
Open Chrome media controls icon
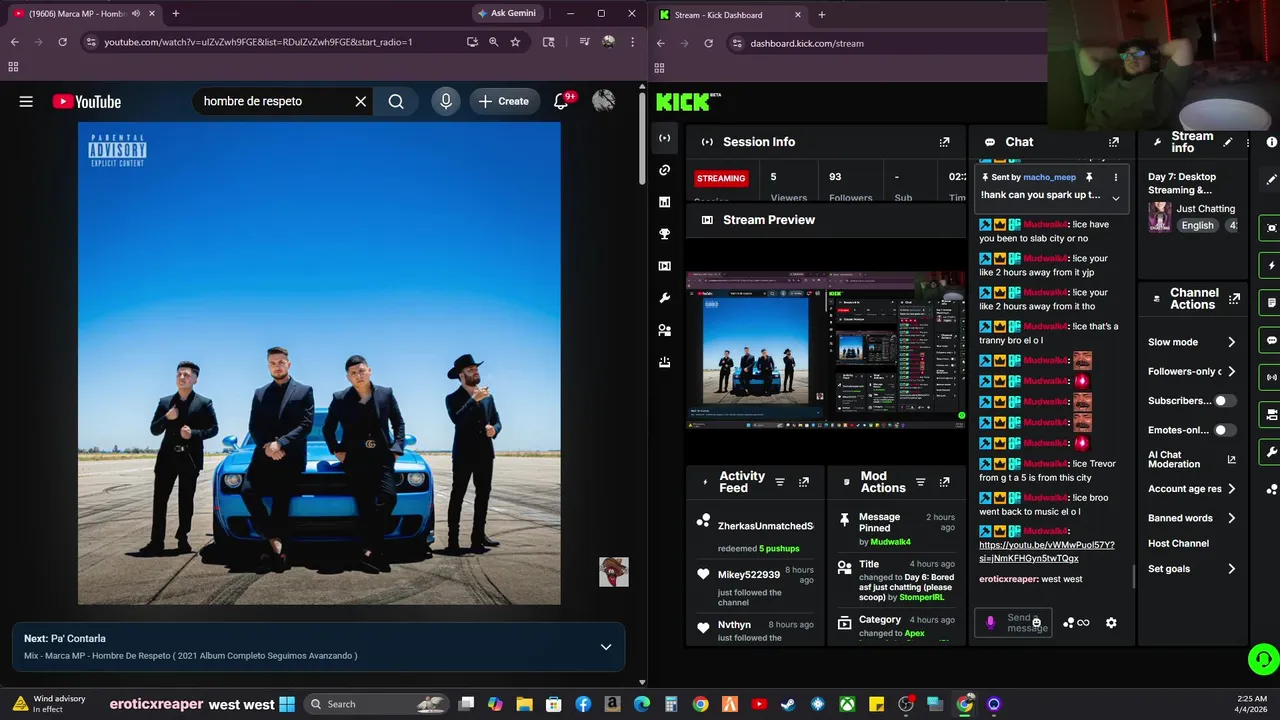pyautogui.click(x=584, y=42)
